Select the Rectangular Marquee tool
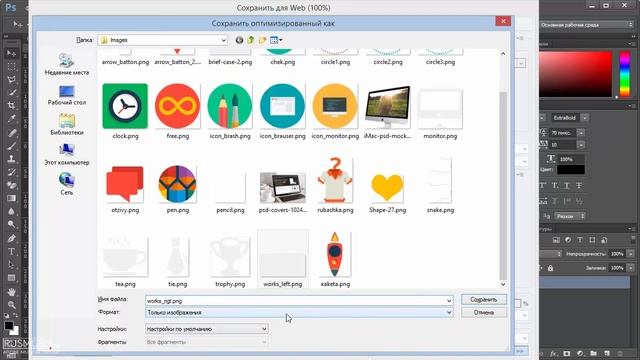 click(x=11, y=67)
